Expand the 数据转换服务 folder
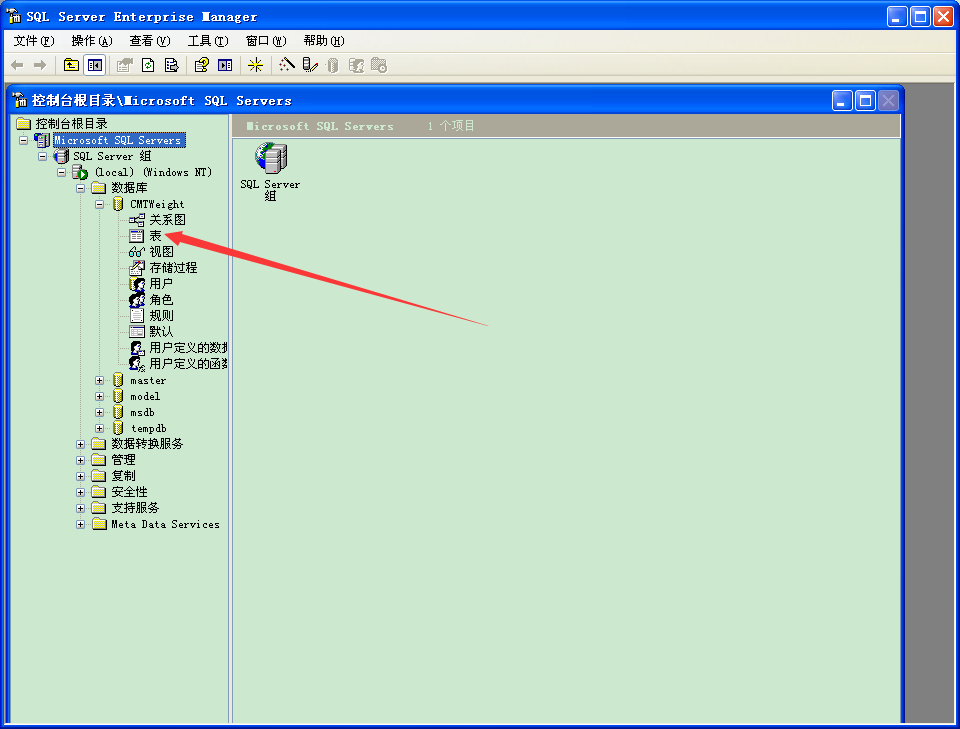Image resolution: width=960 pixels, height=729 pixels. coord(80,444)
